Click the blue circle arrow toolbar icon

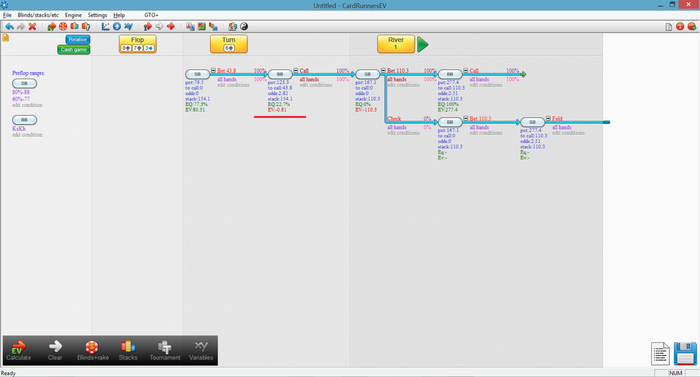point(117,26)
